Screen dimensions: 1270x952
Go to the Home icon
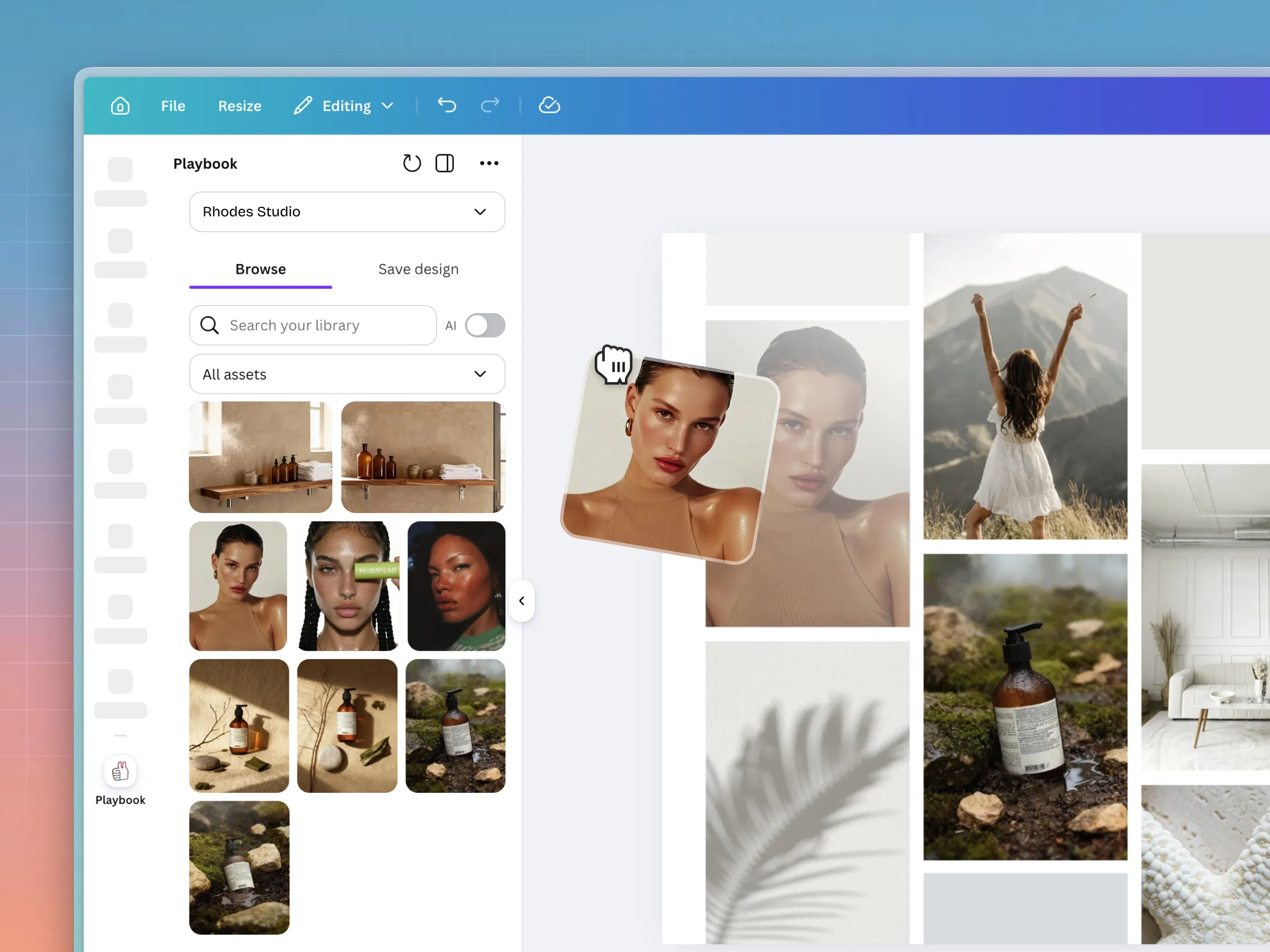[120, 106]
